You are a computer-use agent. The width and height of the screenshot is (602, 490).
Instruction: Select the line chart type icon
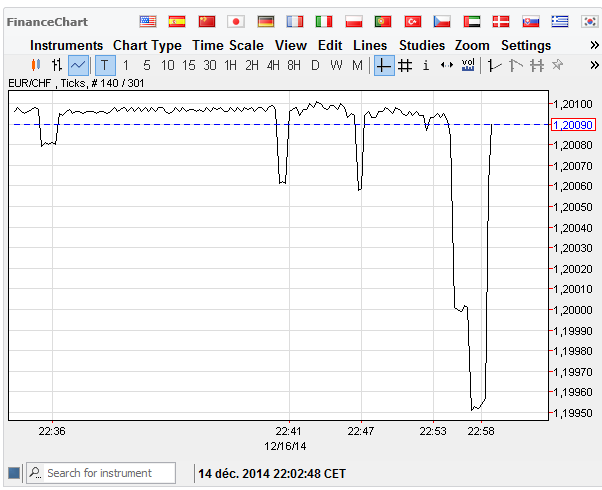point(79,65)
